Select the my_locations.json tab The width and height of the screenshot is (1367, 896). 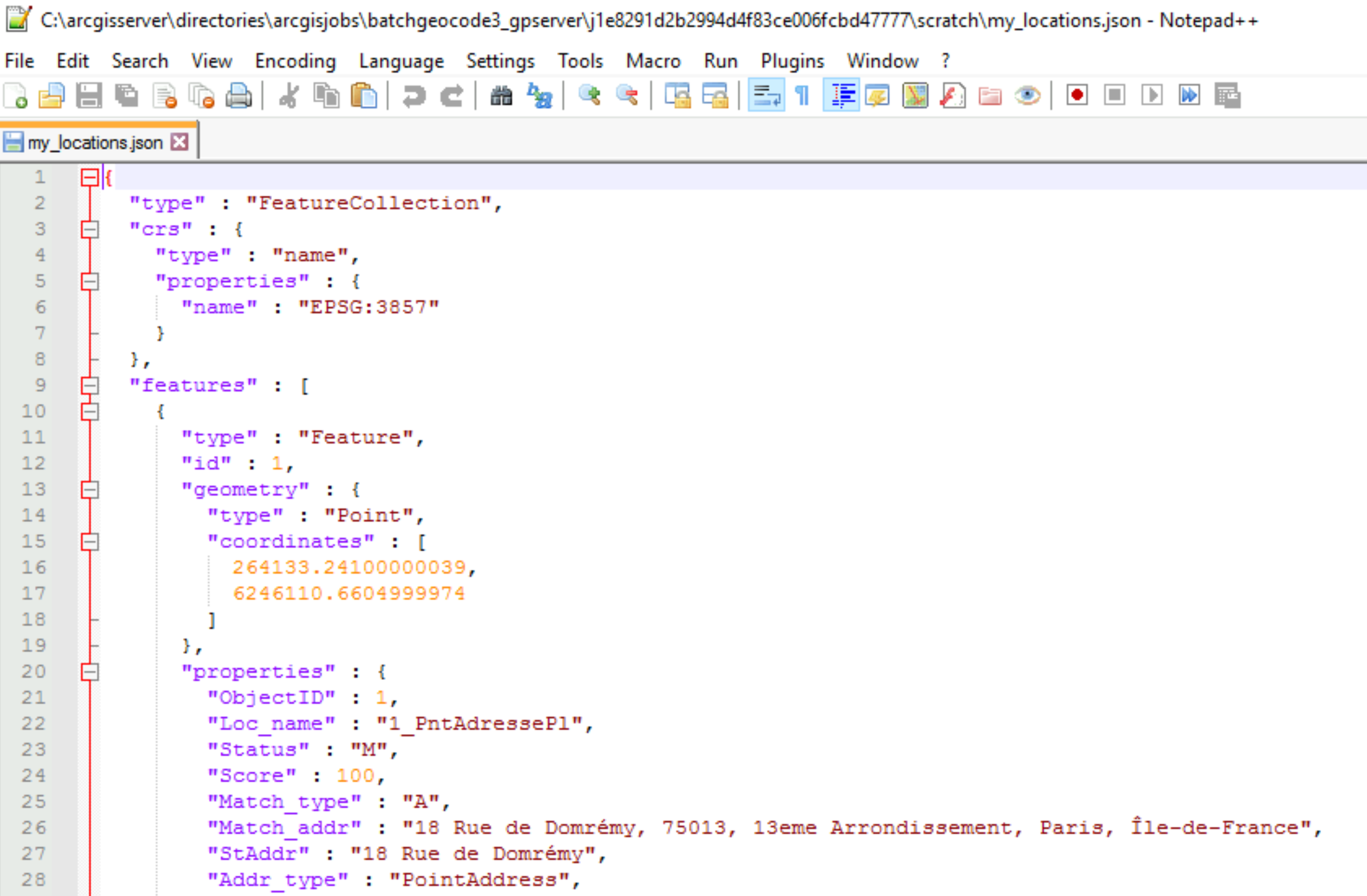[95, 143]
